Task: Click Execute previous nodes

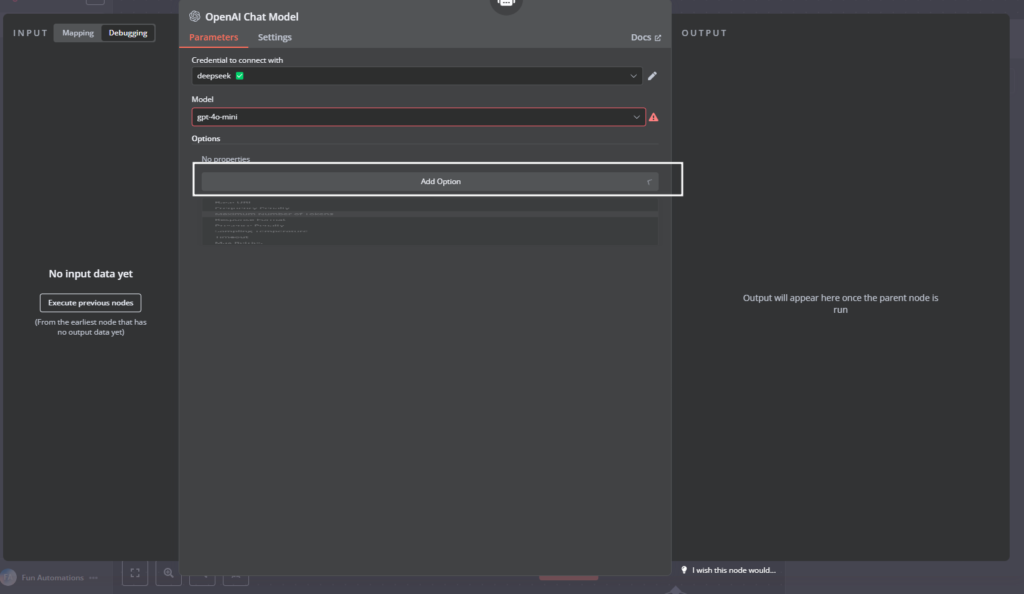Action: coord(91,303)
